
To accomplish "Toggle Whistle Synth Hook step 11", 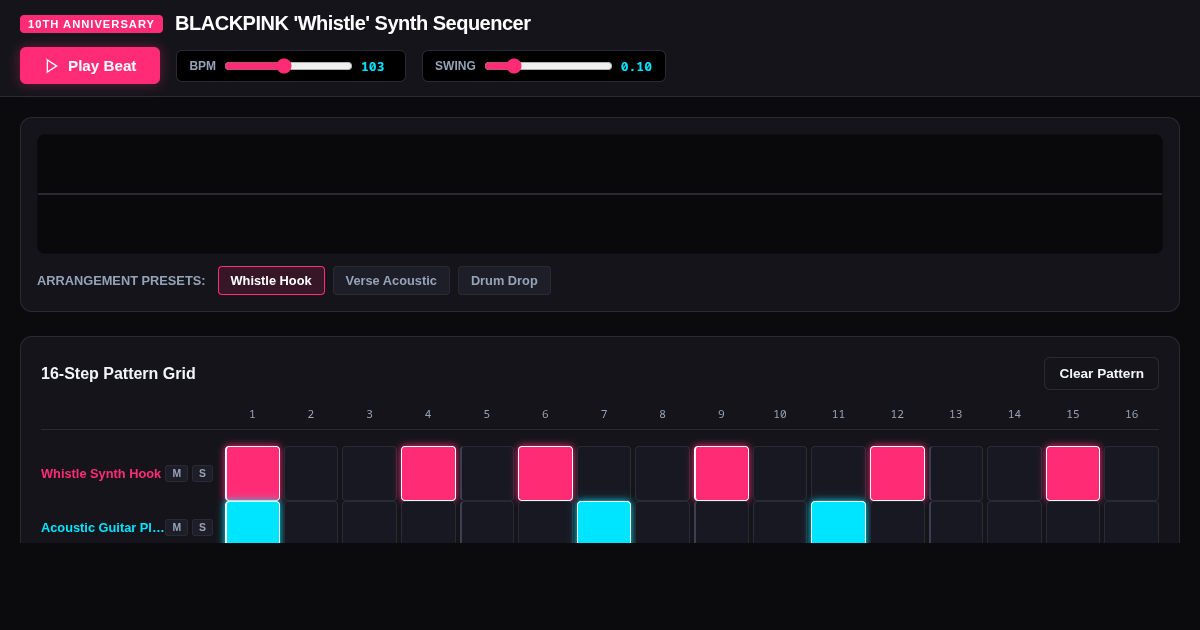I will coord(838,473).
